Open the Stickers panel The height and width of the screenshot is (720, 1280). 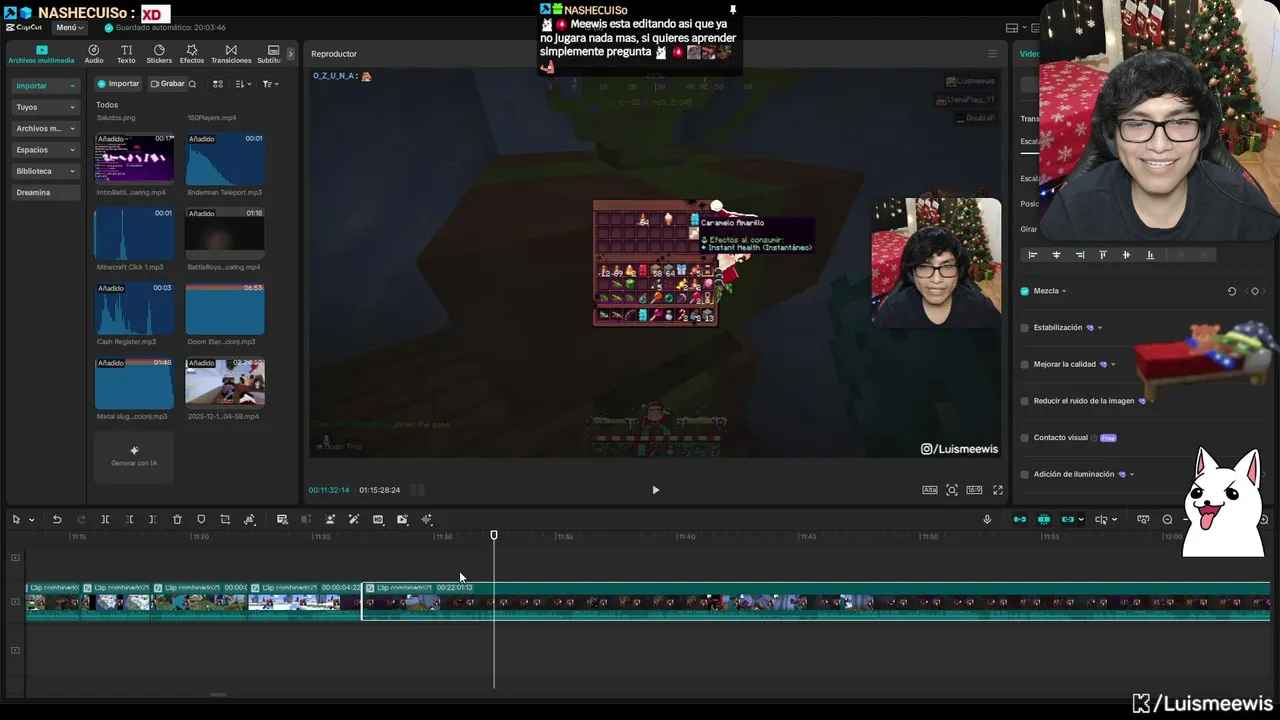click(x=159, y=54)
